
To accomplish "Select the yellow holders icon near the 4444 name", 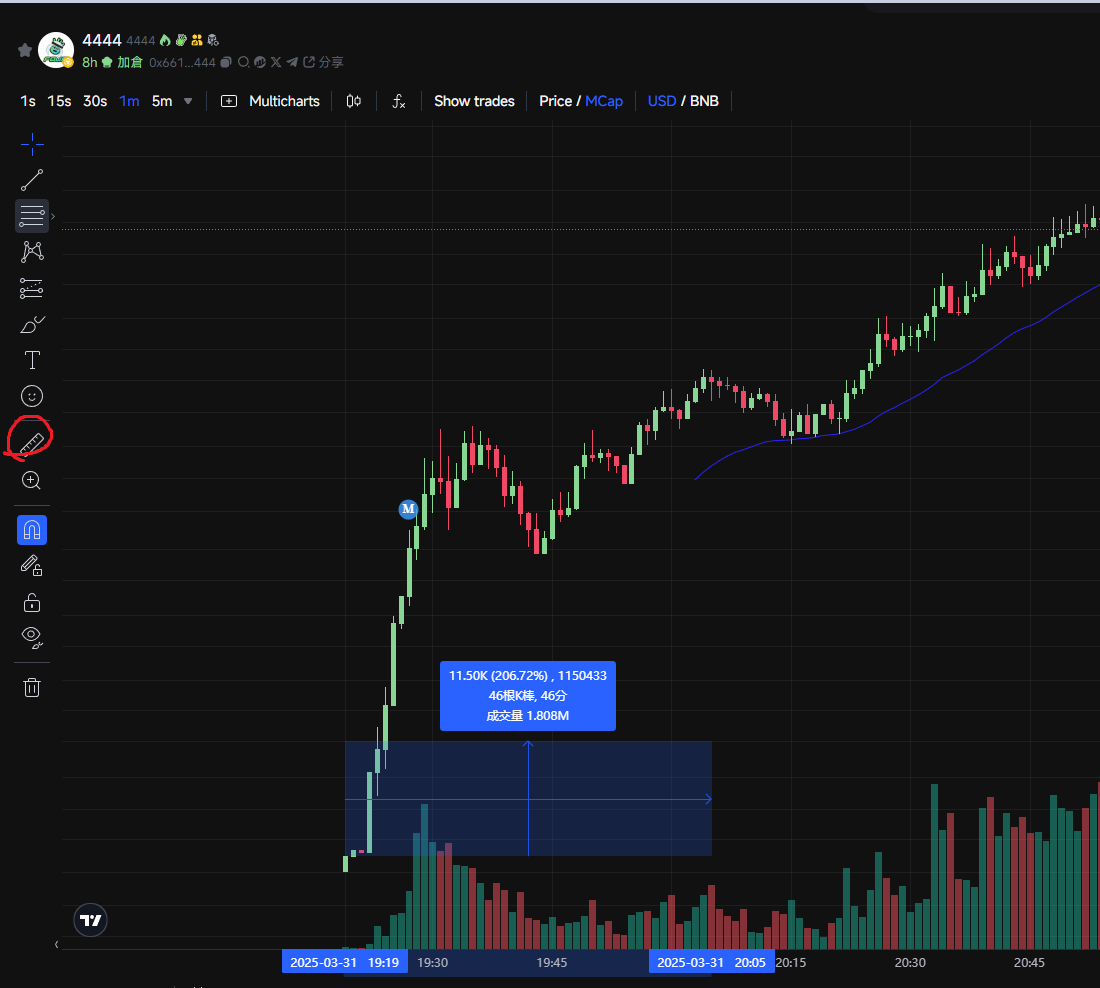I will tap(197, 40).
